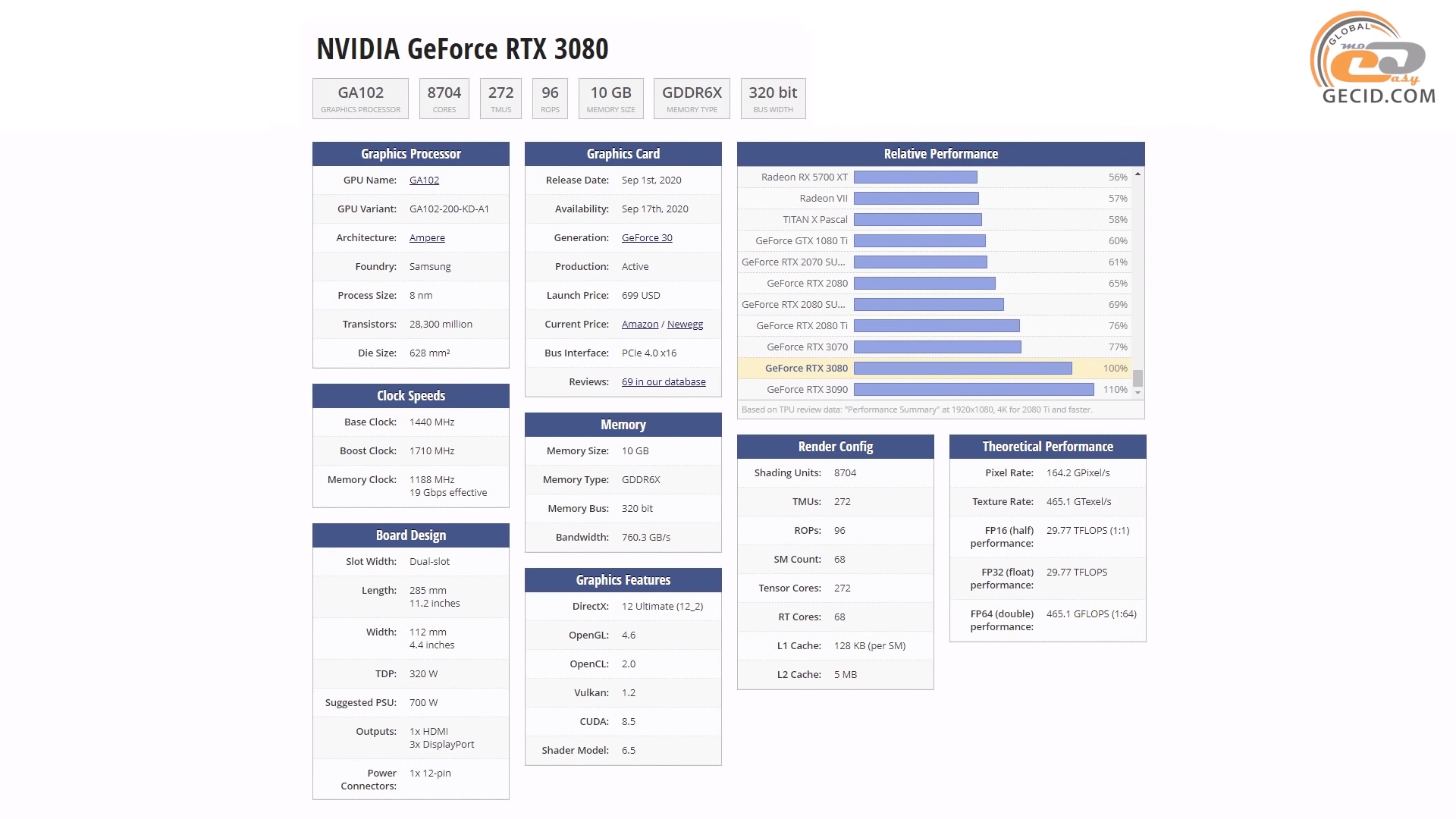
Task: Select the GA102-200-KD-A1 variant value
Action: 449,209
